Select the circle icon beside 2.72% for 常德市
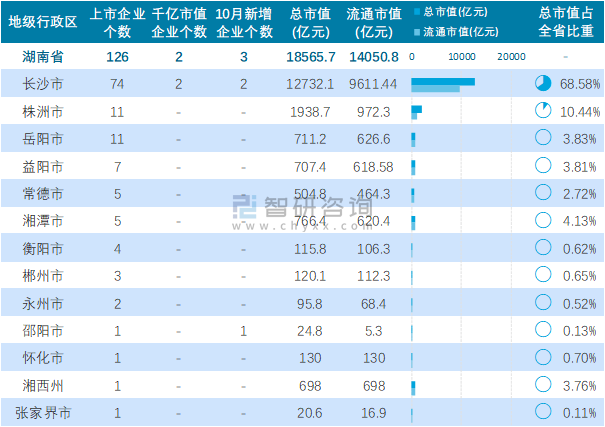Image resolution: width=605 pixels, height=427 pixels. (544, 192)
